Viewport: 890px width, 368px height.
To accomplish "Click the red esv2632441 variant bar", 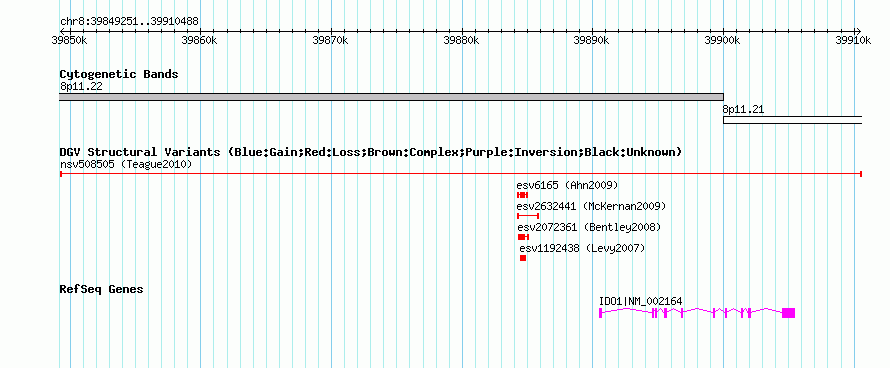I will click(x=528, y=216).
